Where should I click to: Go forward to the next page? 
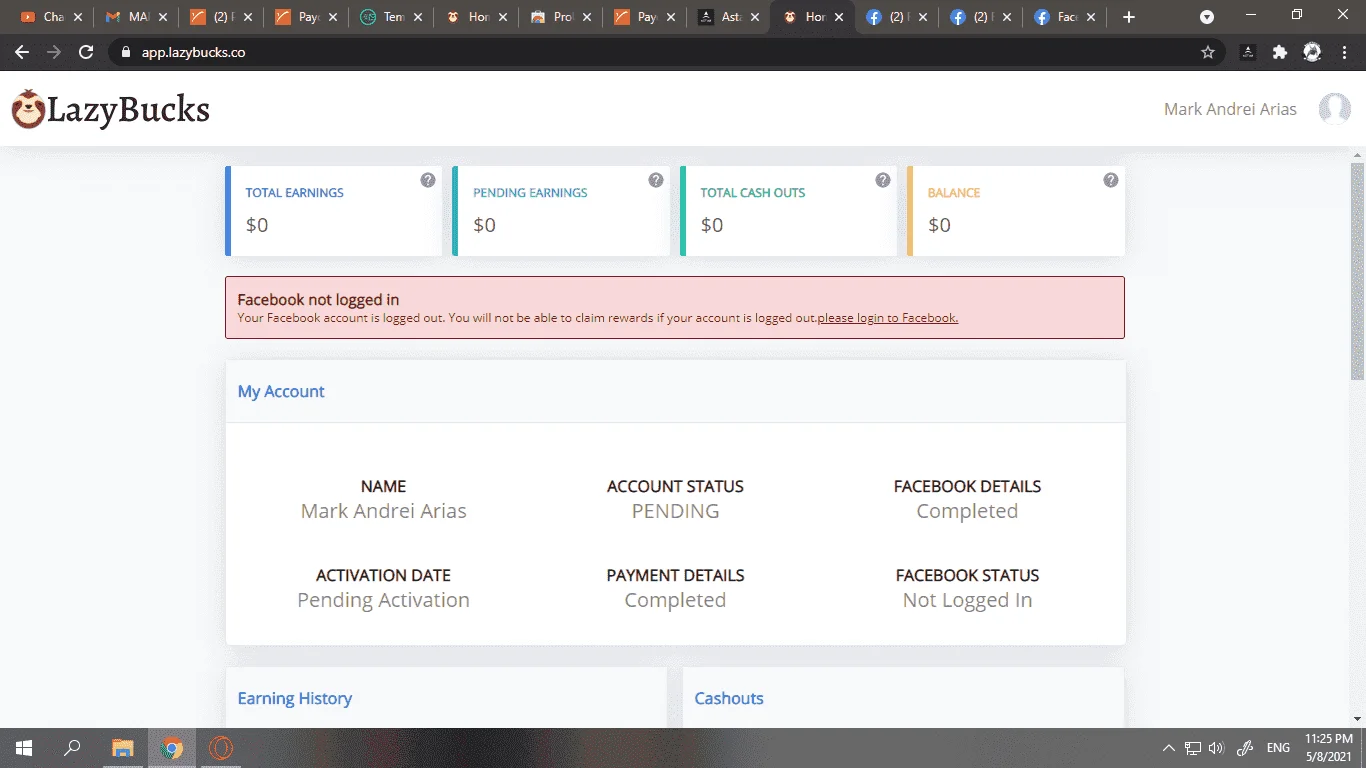tap(54, 52)
